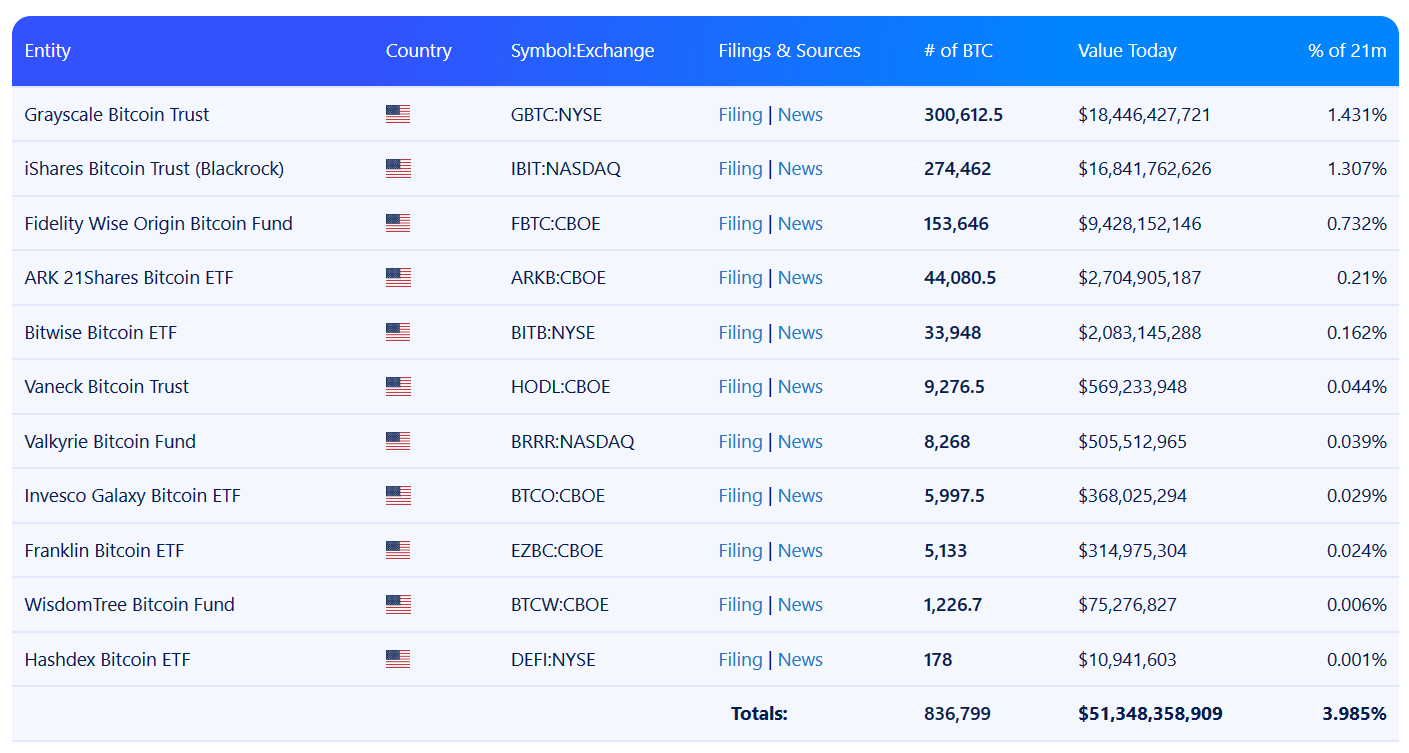Open the News link for Vaneck Bitcoin Trust
The width and height of the screenshot is (1409, 753).
click(x=800, y=387)
